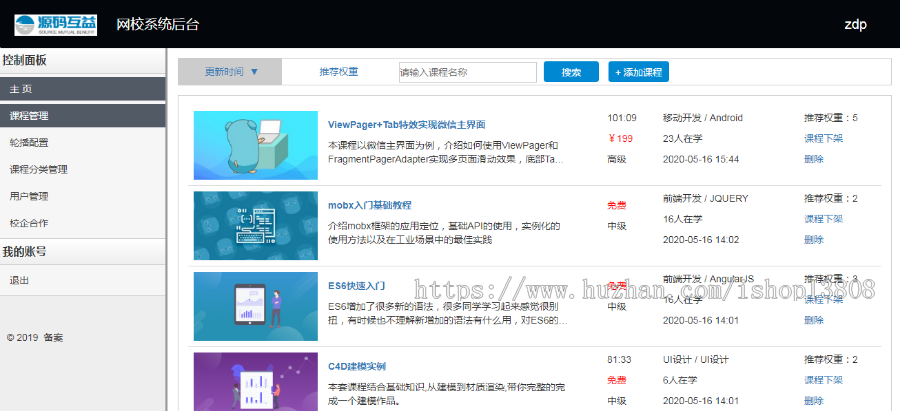Click 删除 for the mobx course
This screenshot has height=411, width=900.
coord(813,239)
